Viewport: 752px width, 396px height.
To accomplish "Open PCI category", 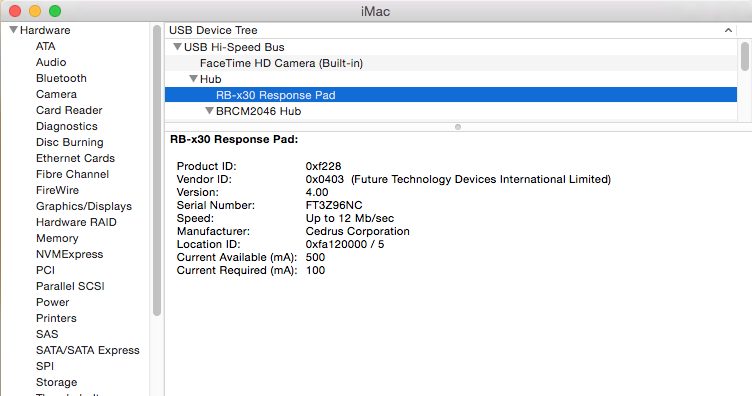I will [46, 270].
